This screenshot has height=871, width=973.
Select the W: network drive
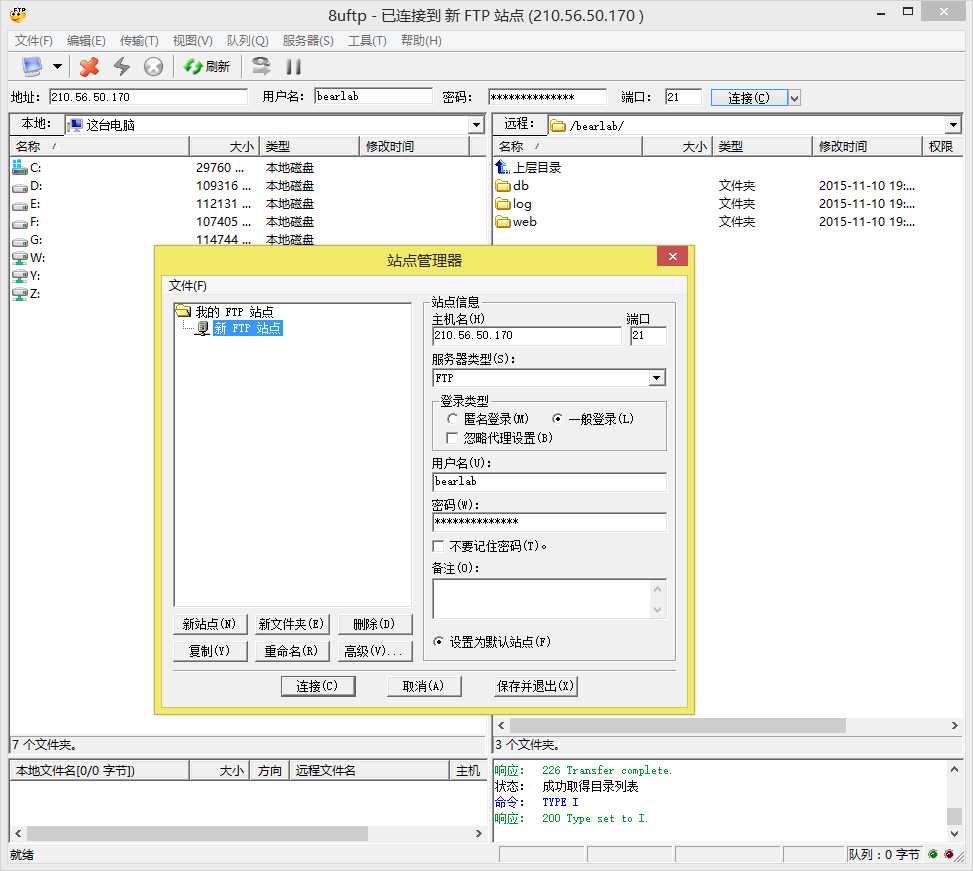(x=29, y=257)
